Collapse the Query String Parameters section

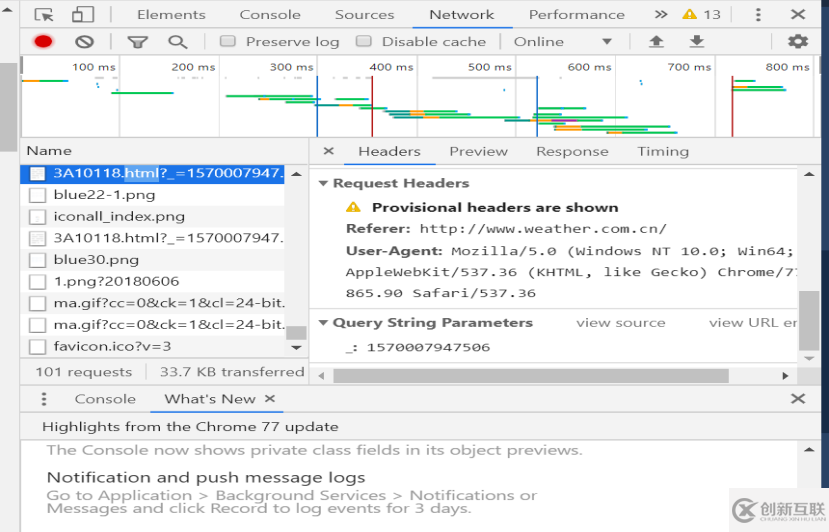pos(324,323)
